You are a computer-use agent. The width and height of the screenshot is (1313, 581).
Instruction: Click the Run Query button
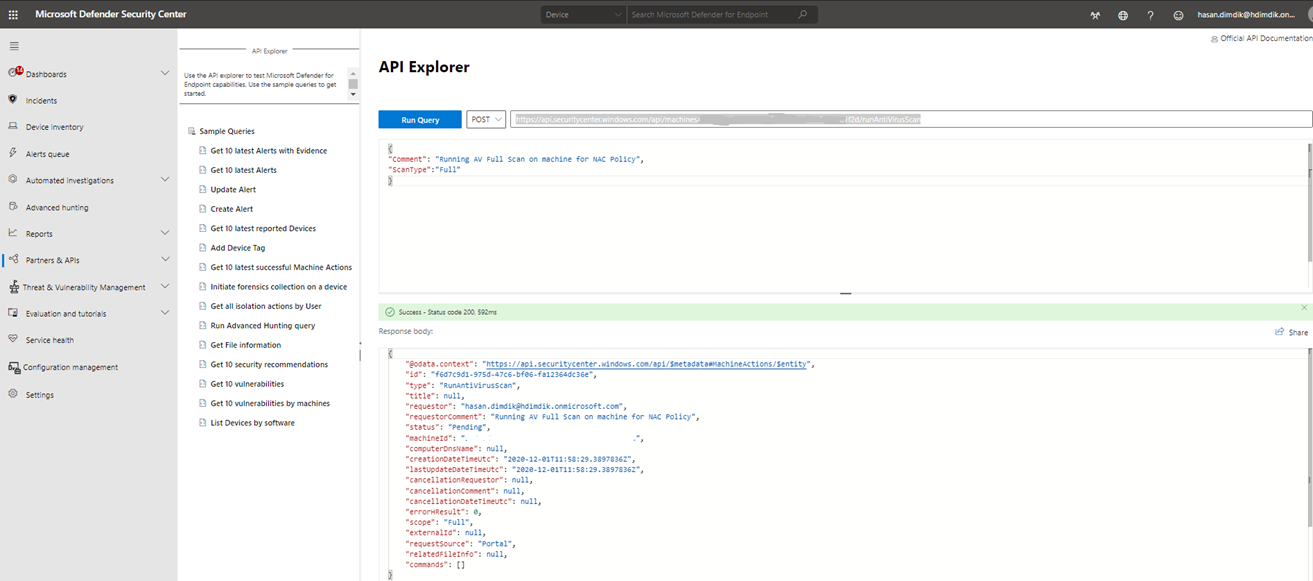point(420,119)
